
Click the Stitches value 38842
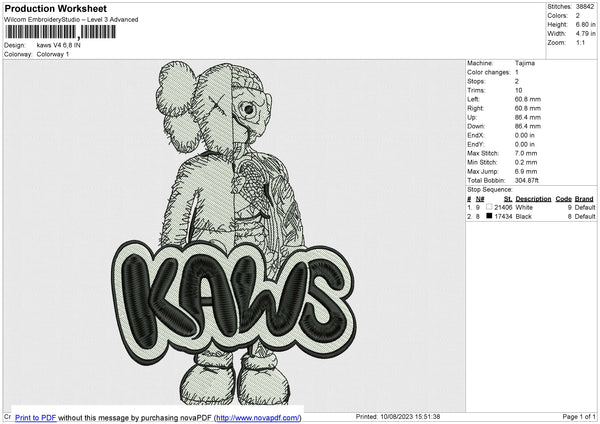tap(585, 7)
